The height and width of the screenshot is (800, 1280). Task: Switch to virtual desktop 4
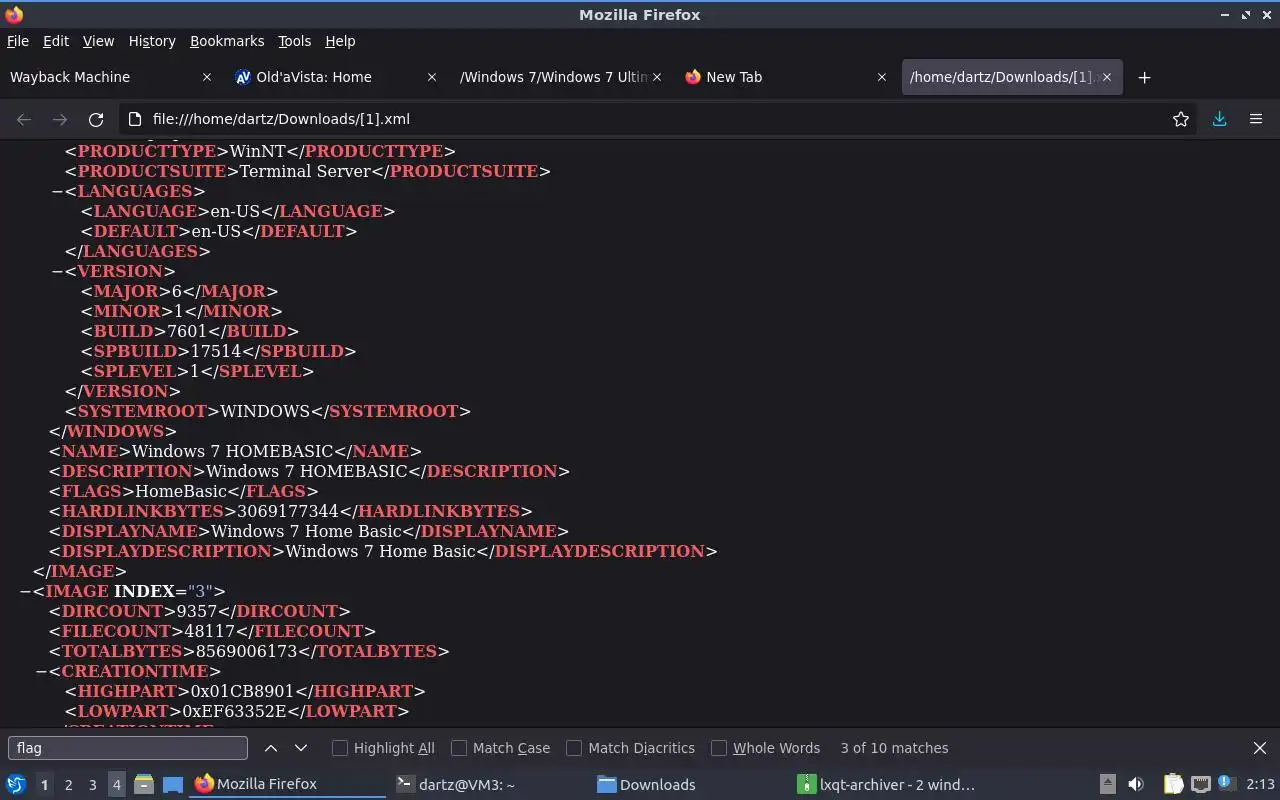pyautogui.click(x=116, y=785)
